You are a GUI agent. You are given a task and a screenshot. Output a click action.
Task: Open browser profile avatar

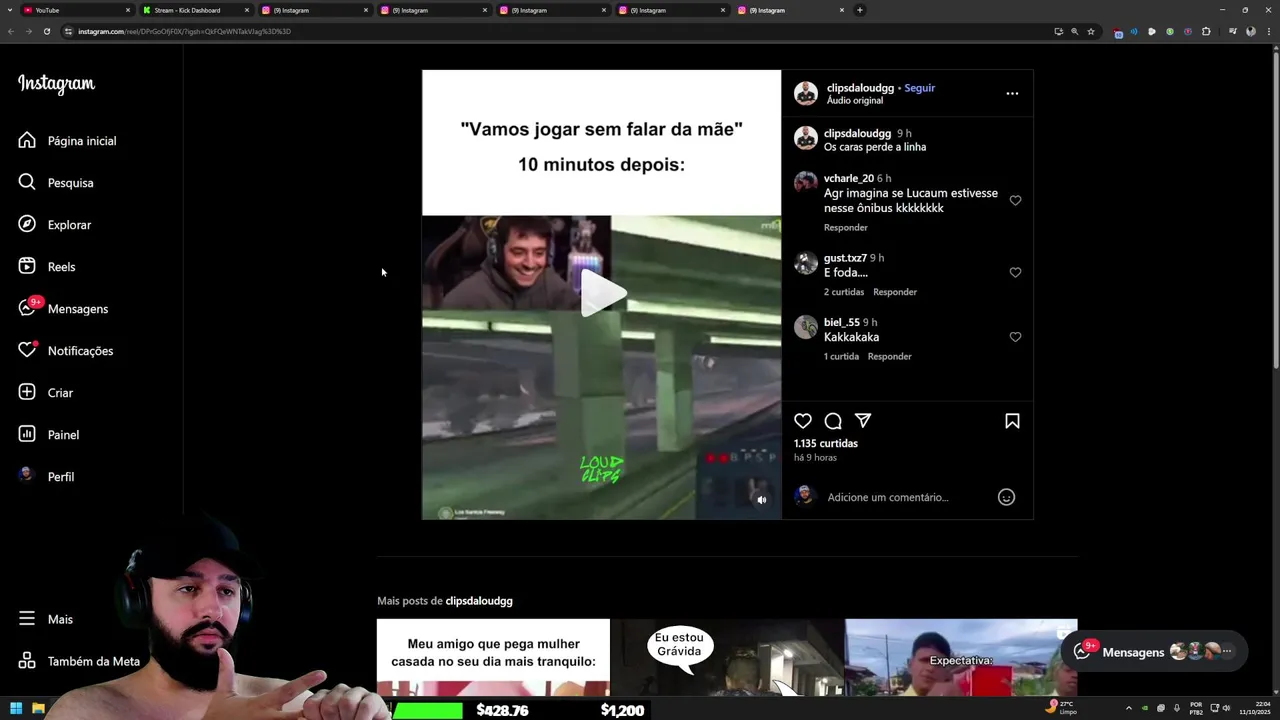point(1250,31)
